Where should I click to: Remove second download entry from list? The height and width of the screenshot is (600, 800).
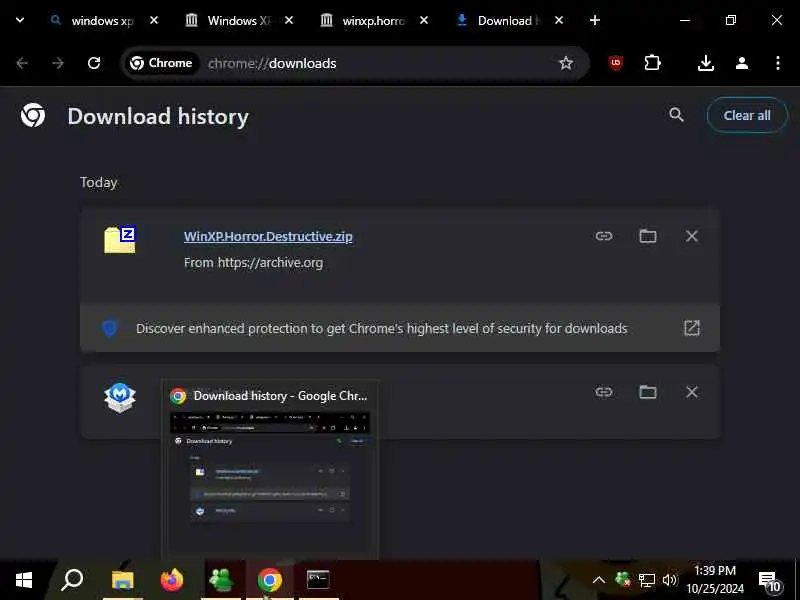[691, 392]
